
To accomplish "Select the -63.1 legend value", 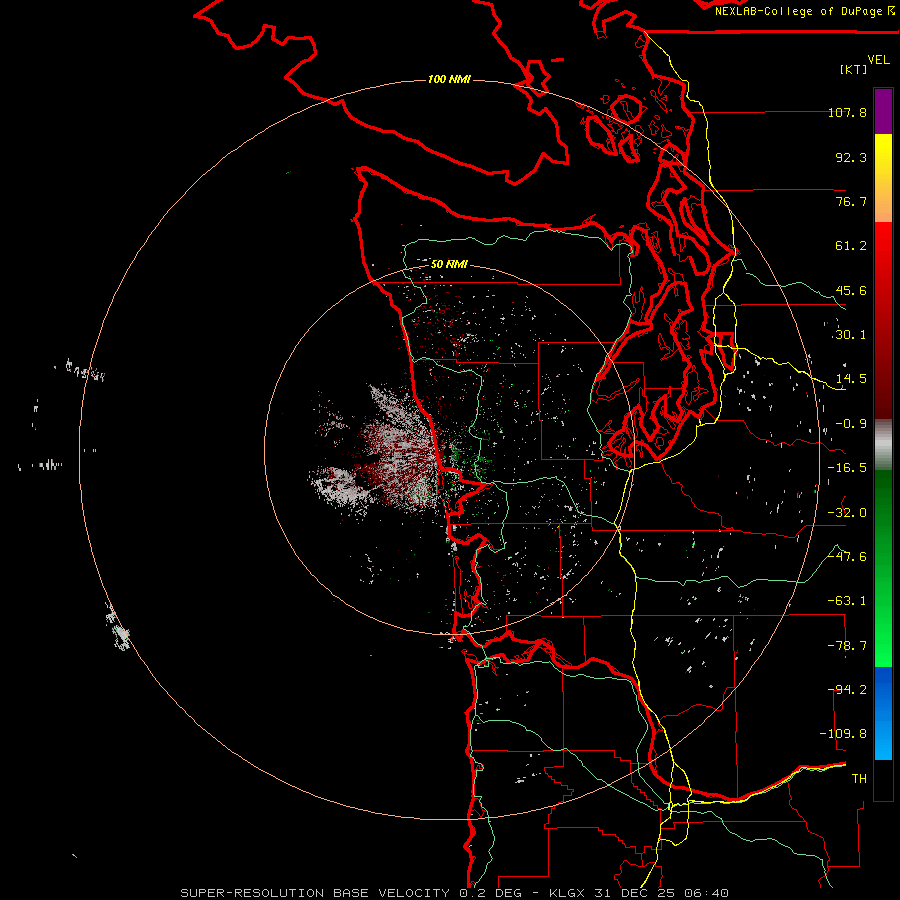I will (847, 601).
